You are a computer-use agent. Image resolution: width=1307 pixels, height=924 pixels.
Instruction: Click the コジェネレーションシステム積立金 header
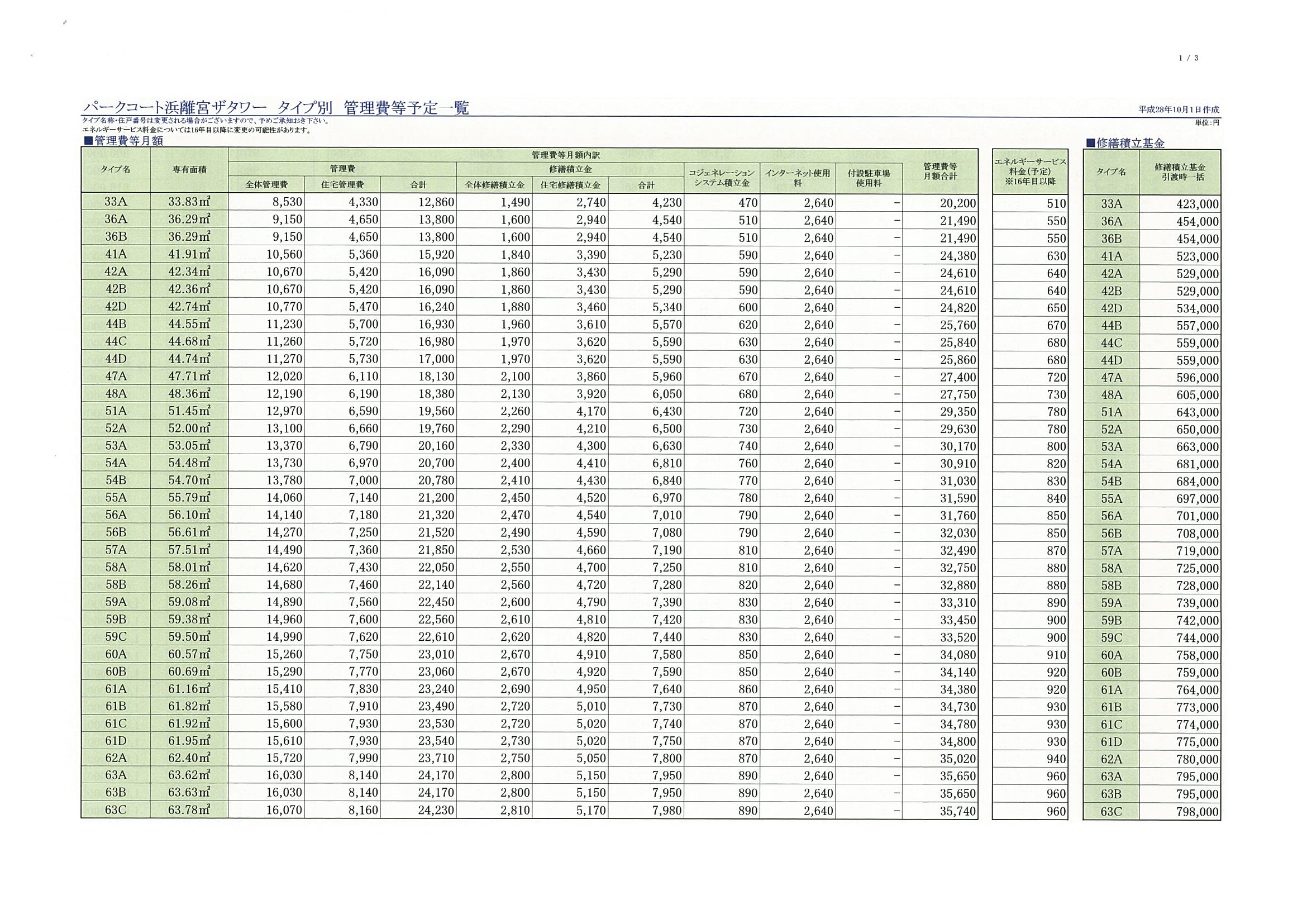pos(721,177)
